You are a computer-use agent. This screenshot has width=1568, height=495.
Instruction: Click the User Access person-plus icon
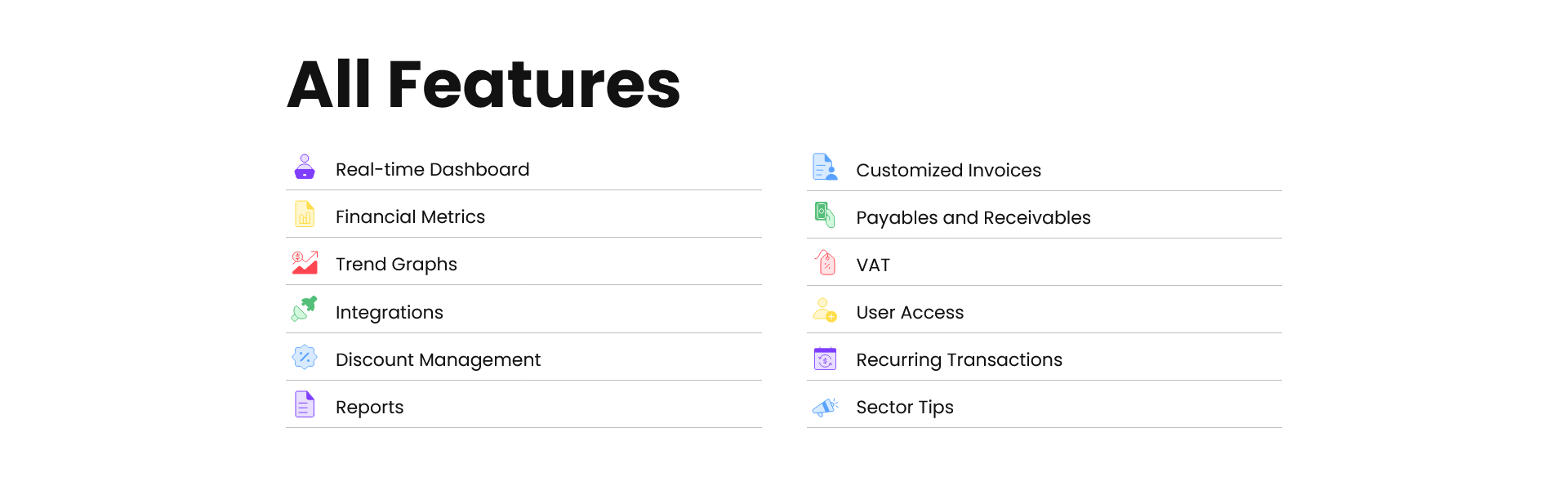825,310
